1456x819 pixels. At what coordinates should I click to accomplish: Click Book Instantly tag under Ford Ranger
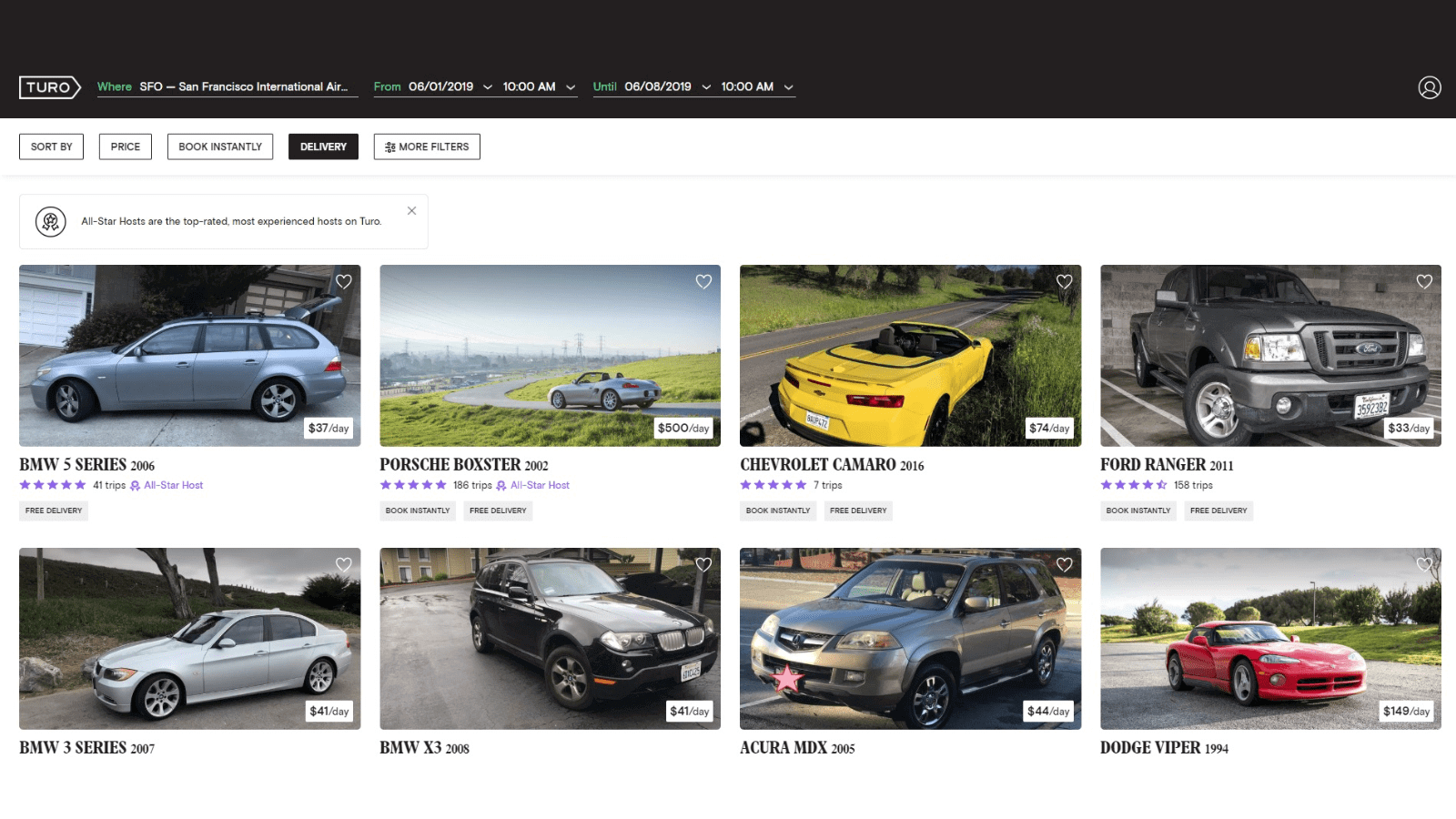[x=1138, y=511]
